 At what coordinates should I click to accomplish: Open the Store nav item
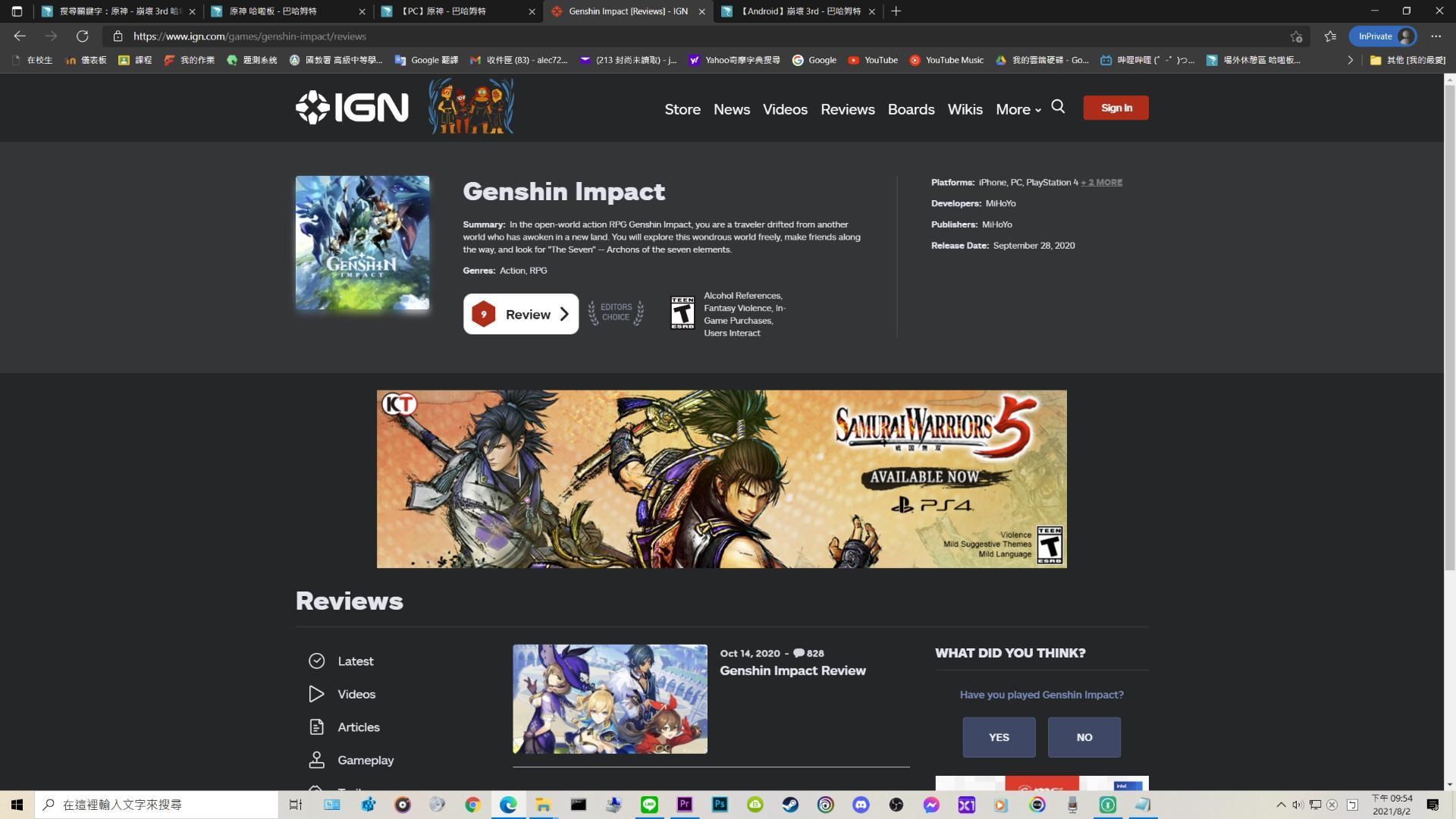click(x=682, y=109)
